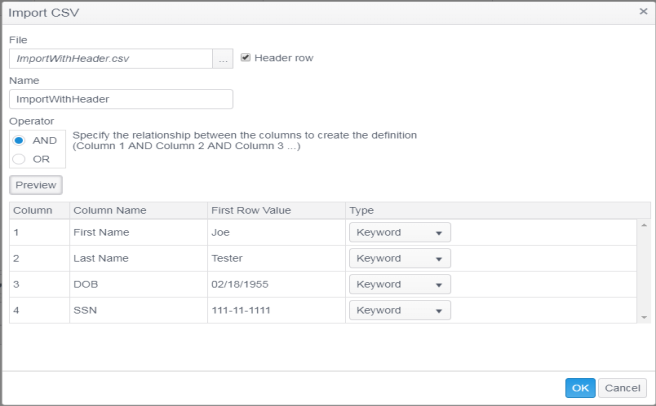Open Type dropdown for First Name row
The height and width of the screenshot is (406, 656).
click(399, 232)
